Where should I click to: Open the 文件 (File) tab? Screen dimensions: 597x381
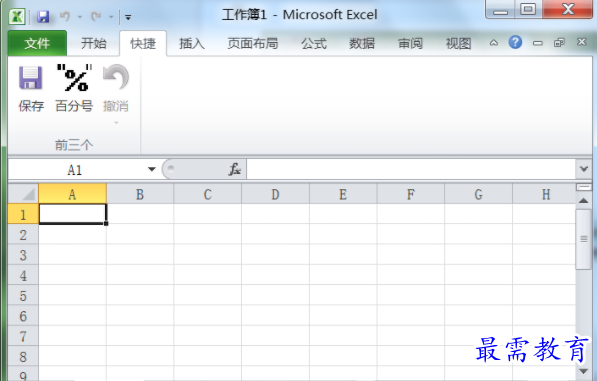(x=37, y=43)
